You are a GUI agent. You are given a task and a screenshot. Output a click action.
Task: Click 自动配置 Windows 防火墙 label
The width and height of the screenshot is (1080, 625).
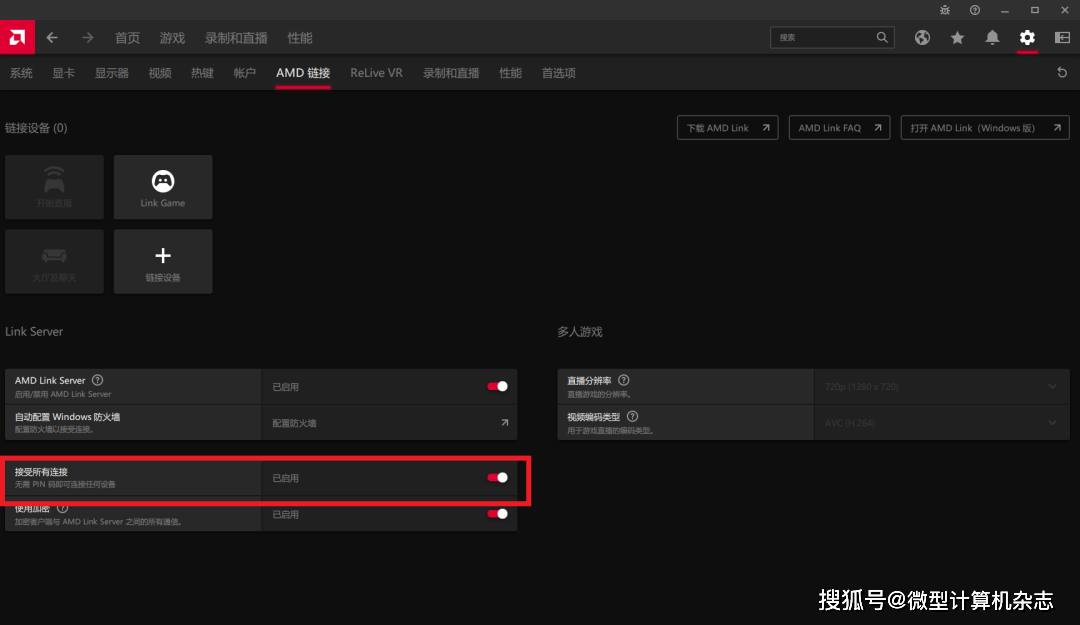point(68,417)
